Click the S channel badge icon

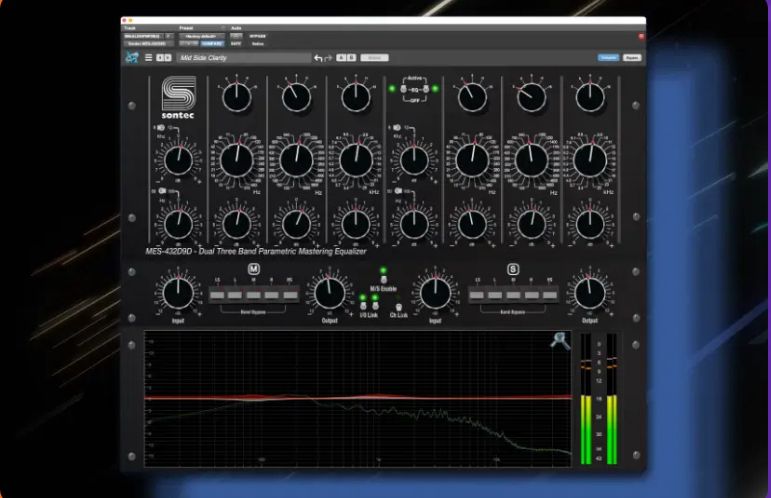[x=513, y=270]
